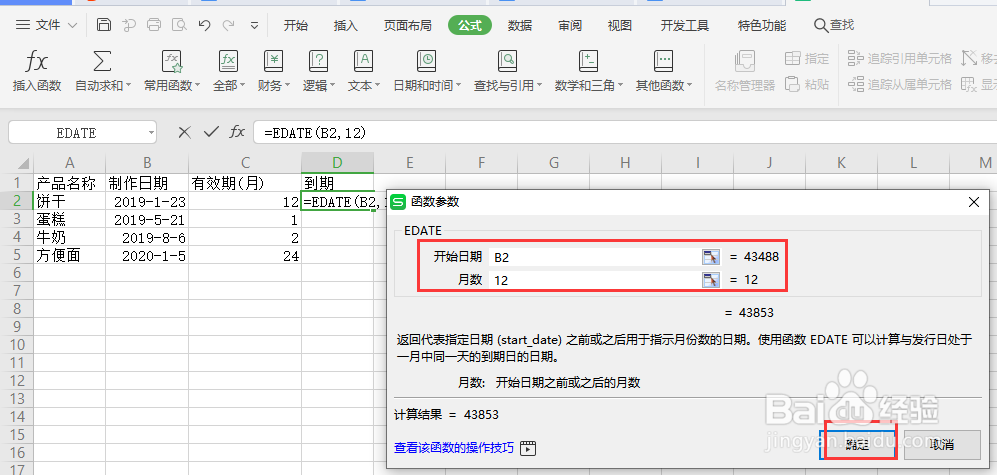
Task: Switch to the 审阅 tab
Action: pyautogui.click(x=570, y=25)
